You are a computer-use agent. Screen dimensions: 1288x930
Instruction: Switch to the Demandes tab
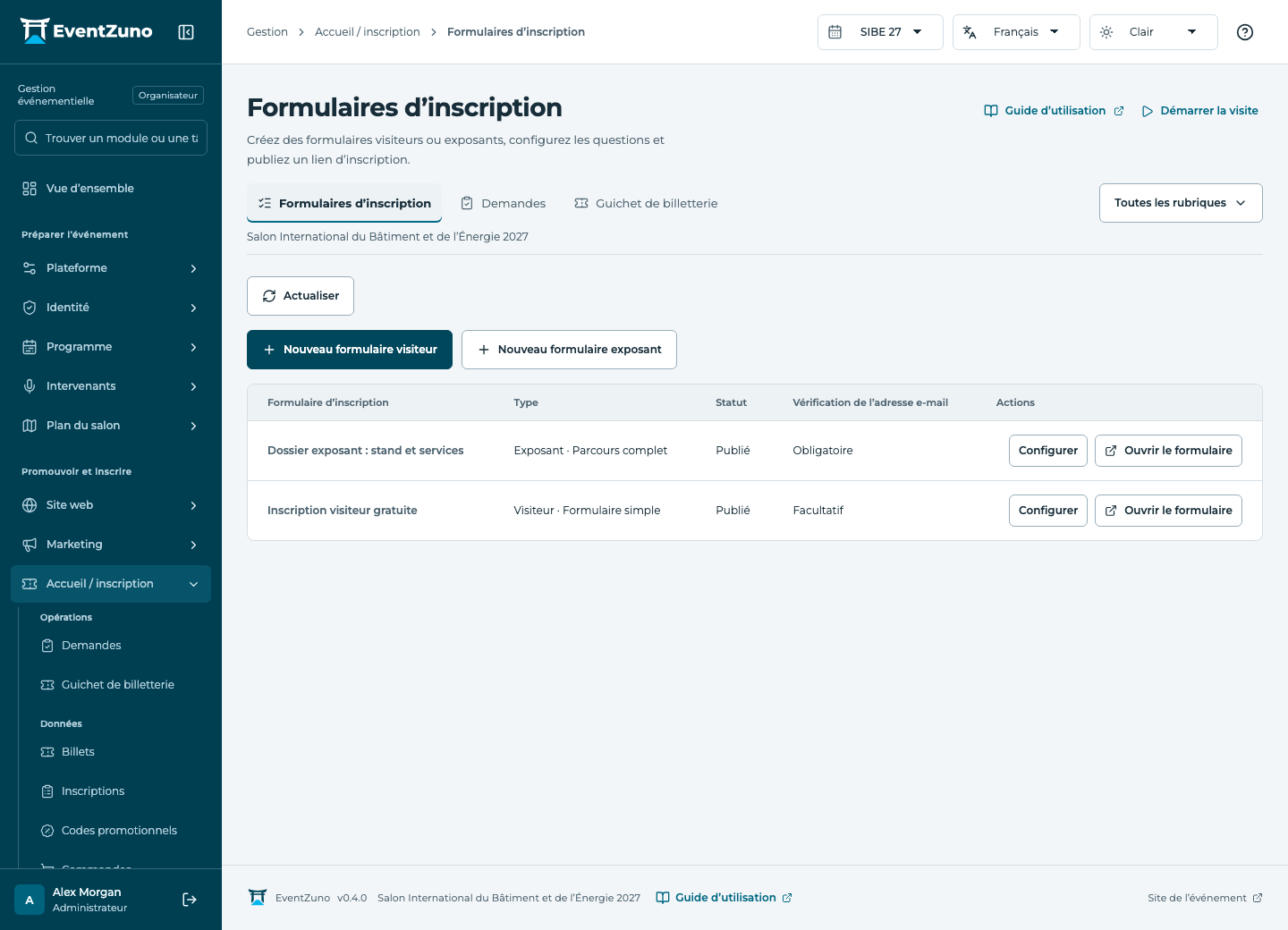(503, 203)
